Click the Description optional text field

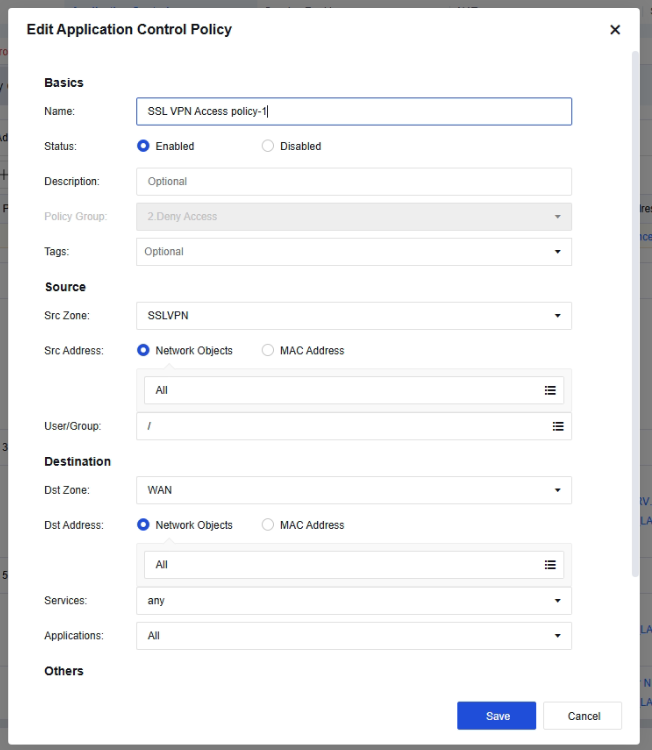[x=354, y=181]
